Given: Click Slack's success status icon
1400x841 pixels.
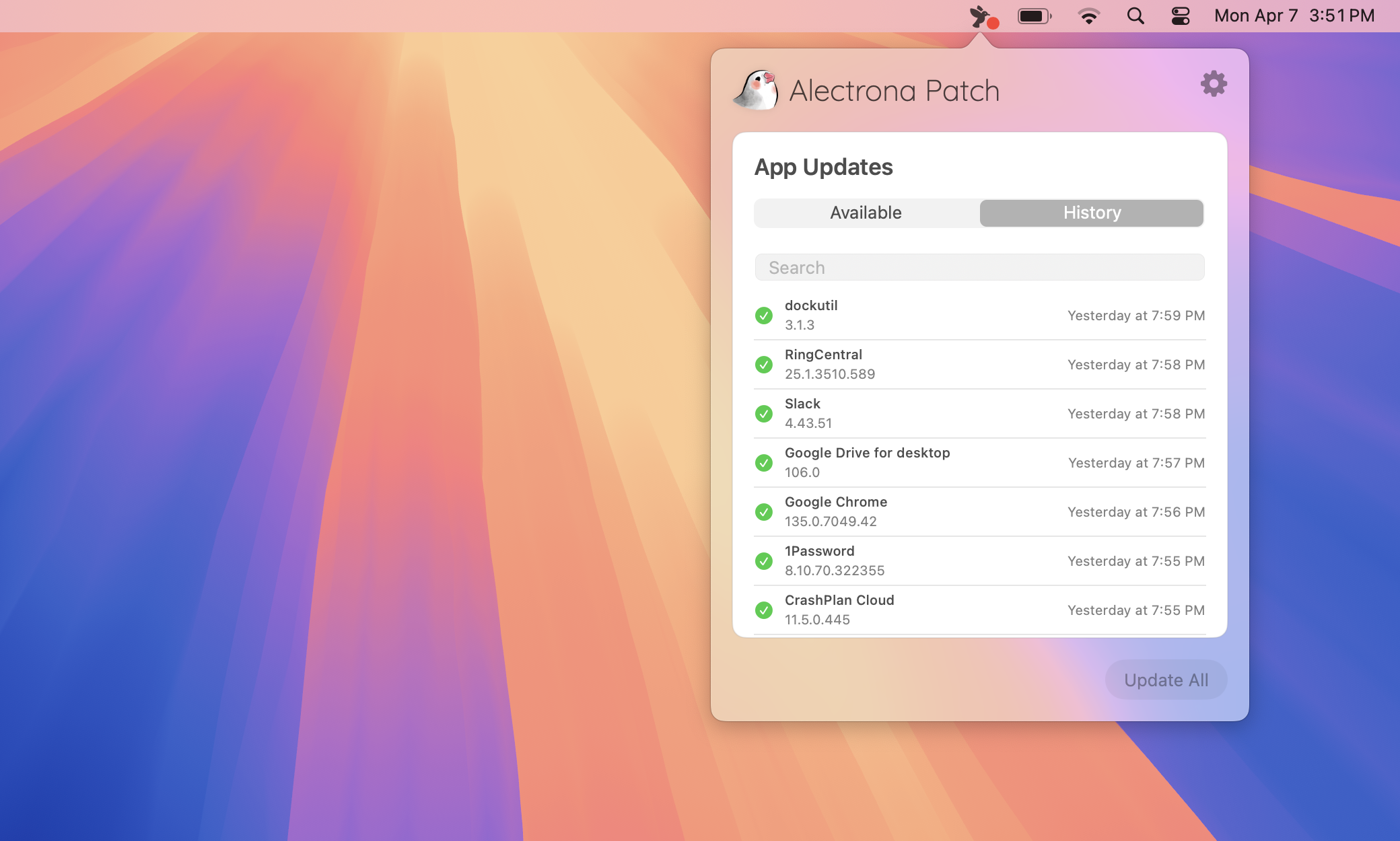Looking at the screenshot, I should [764, 413].
